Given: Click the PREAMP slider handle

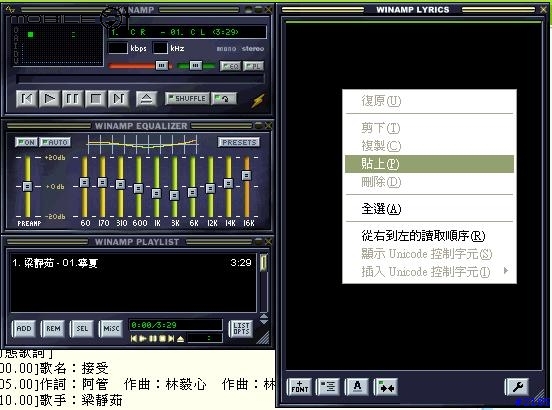Looking at the screenshot, I should (x=27, y=186).
